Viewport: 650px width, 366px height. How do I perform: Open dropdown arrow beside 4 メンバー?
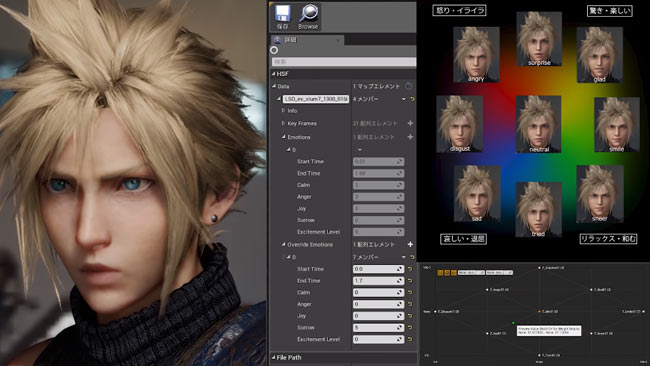[x=403, y=99]
